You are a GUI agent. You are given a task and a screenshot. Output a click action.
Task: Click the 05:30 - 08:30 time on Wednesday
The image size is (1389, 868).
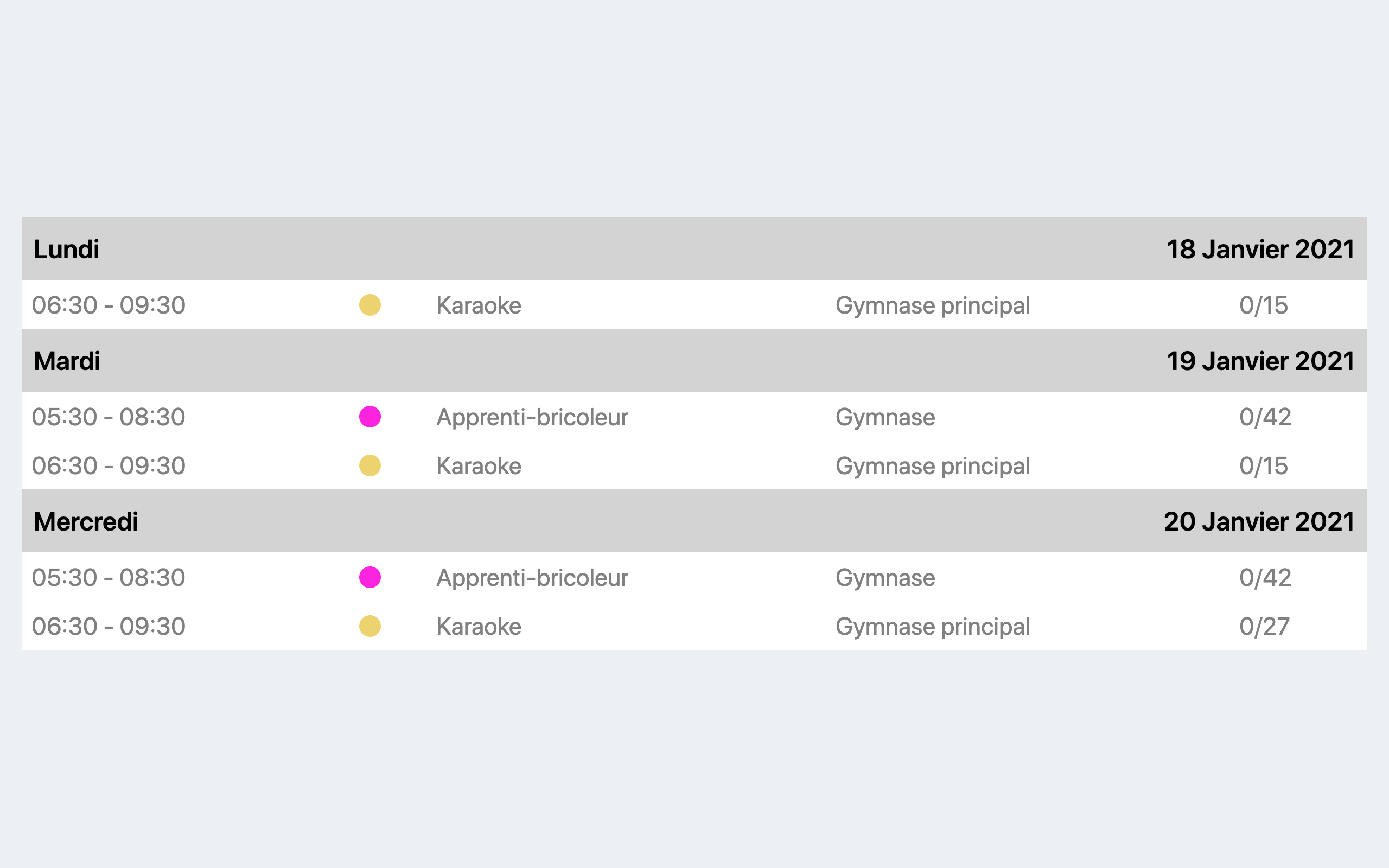(x=109, y=578)
